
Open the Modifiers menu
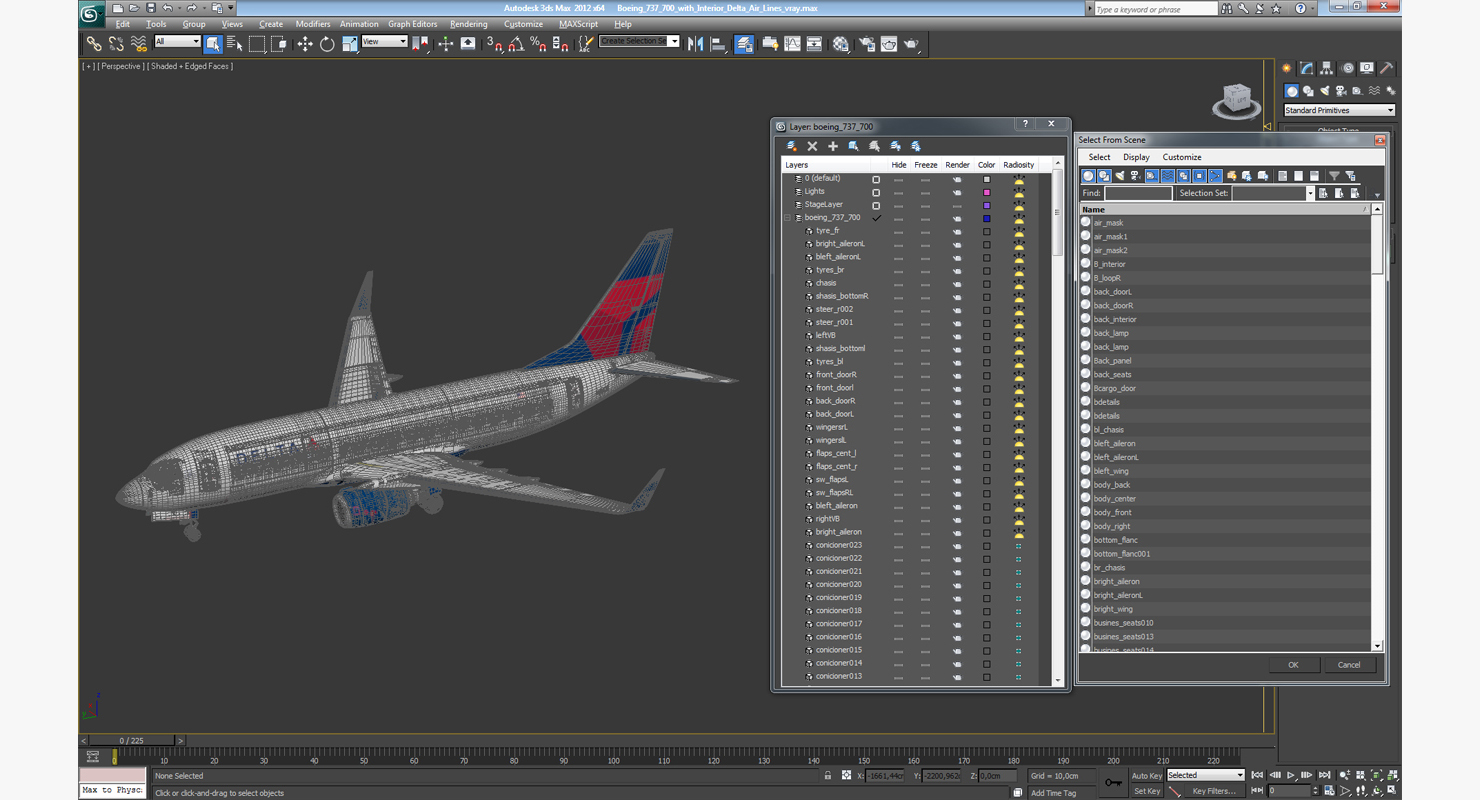[313, 24]
